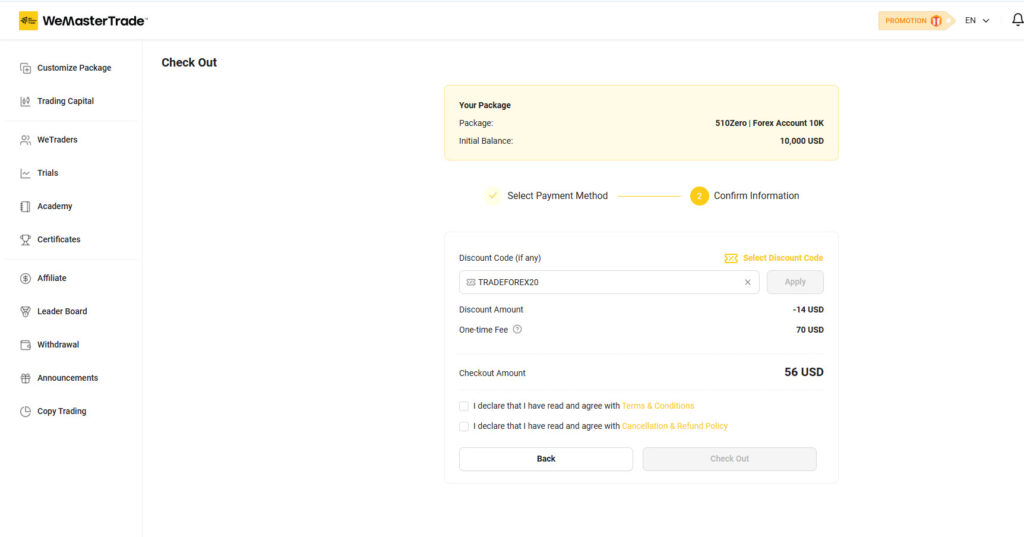Click the One-time Fee help icon
This screenshot has height=537, width=1024.
pos(517,330)
